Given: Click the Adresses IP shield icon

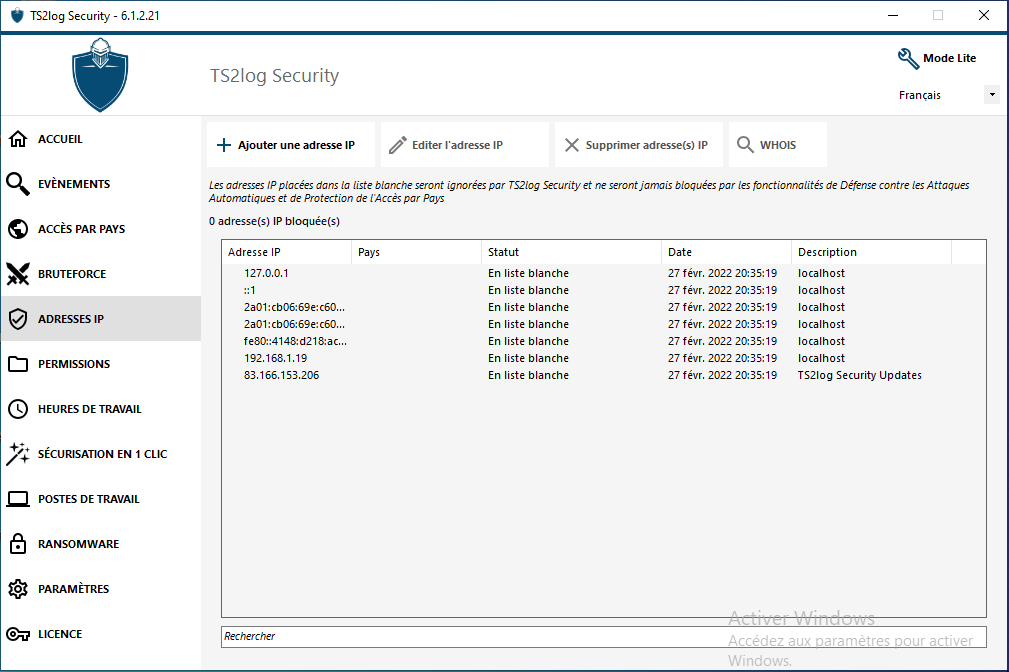Looking at the screenshot, I should click(x=18, y=319).
